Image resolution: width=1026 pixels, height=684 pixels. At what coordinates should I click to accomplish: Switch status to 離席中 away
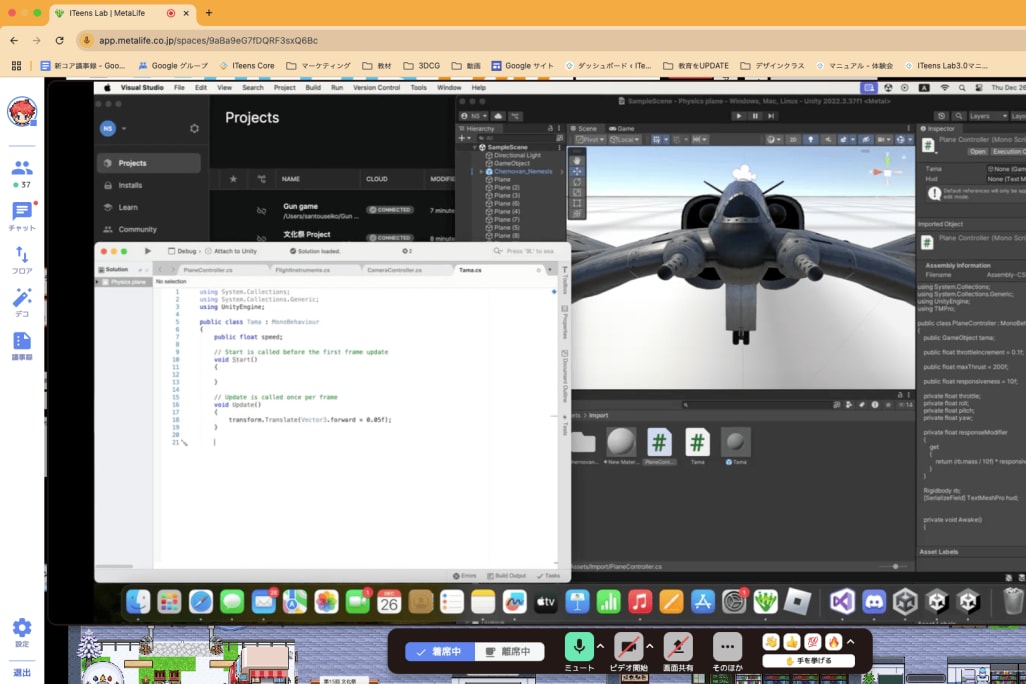(509, 651)
